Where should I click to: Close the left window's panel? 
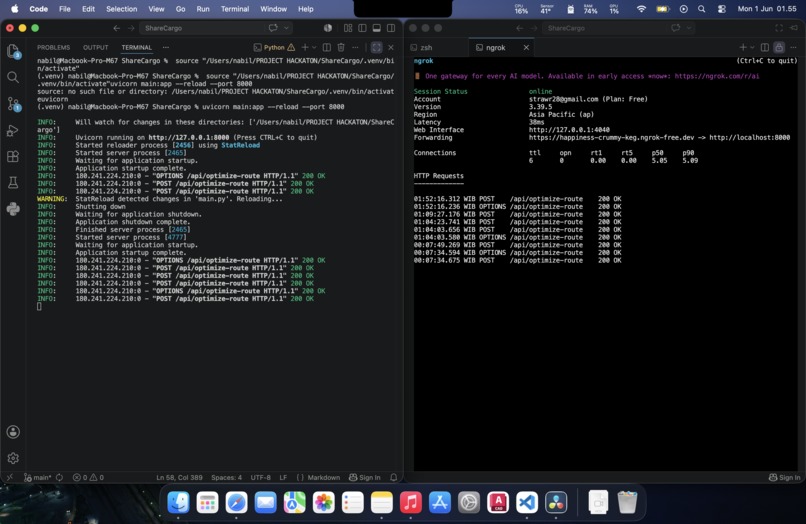point(391,47)
